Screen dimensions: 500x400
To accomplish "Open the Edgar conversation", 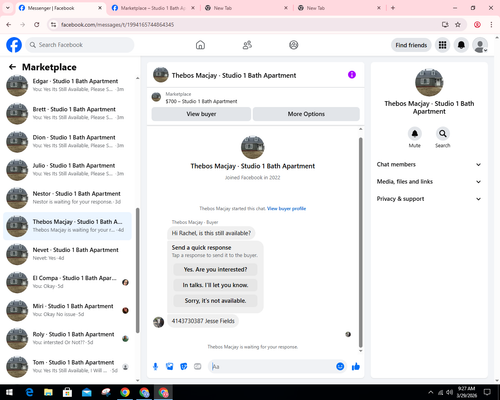I will (68, 85).
